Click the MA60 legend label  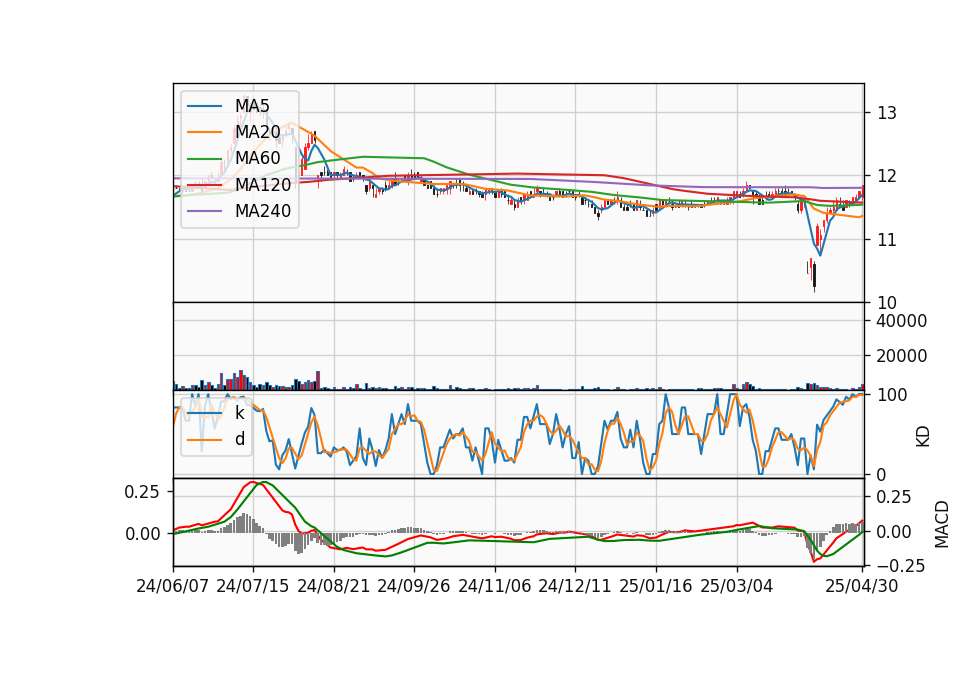tap(258, 159)
